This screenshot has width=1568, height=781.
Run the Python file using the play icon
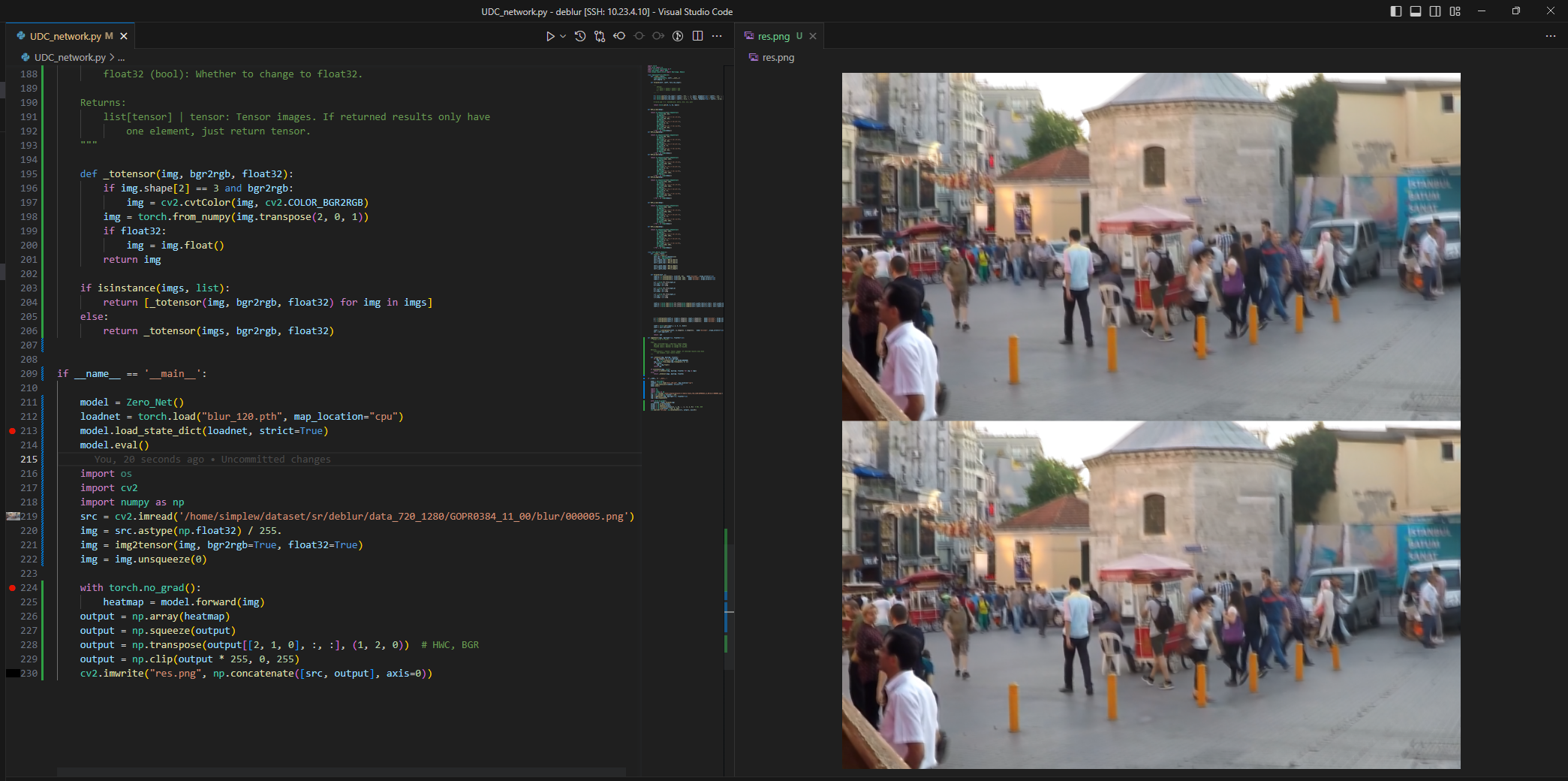pyautogui.click(x=550, y=35)
